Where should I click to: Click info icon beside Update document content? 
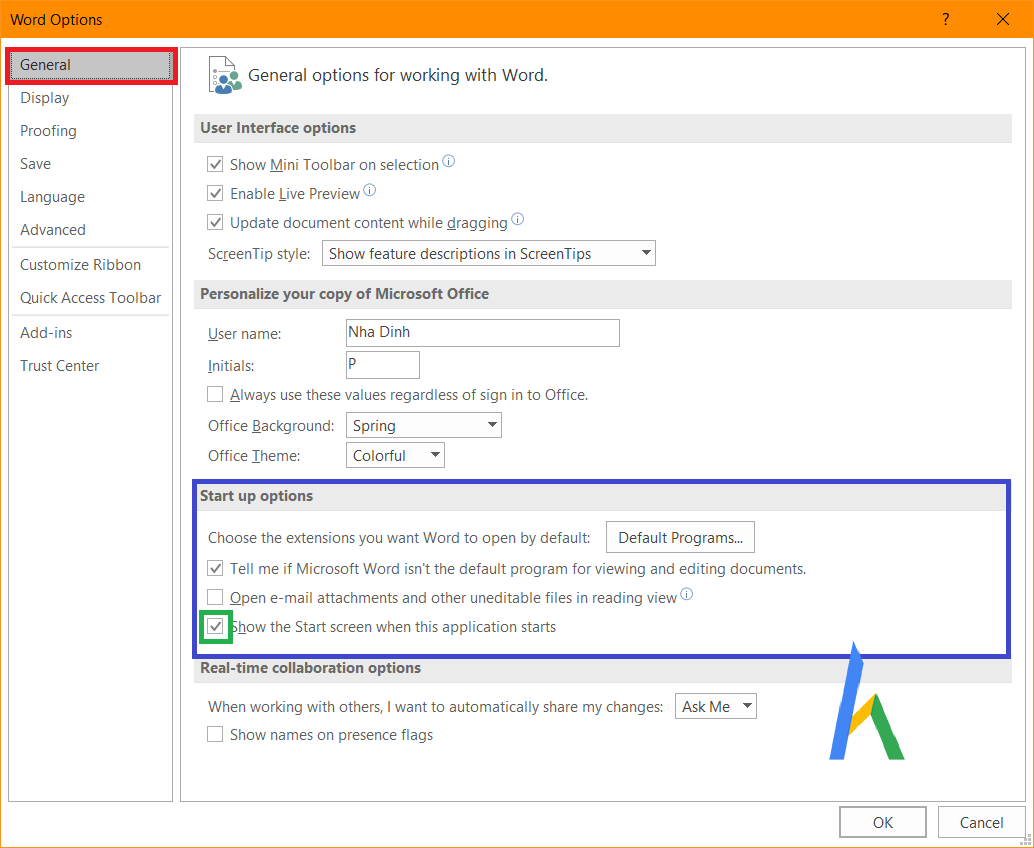(x=518, y=220)
